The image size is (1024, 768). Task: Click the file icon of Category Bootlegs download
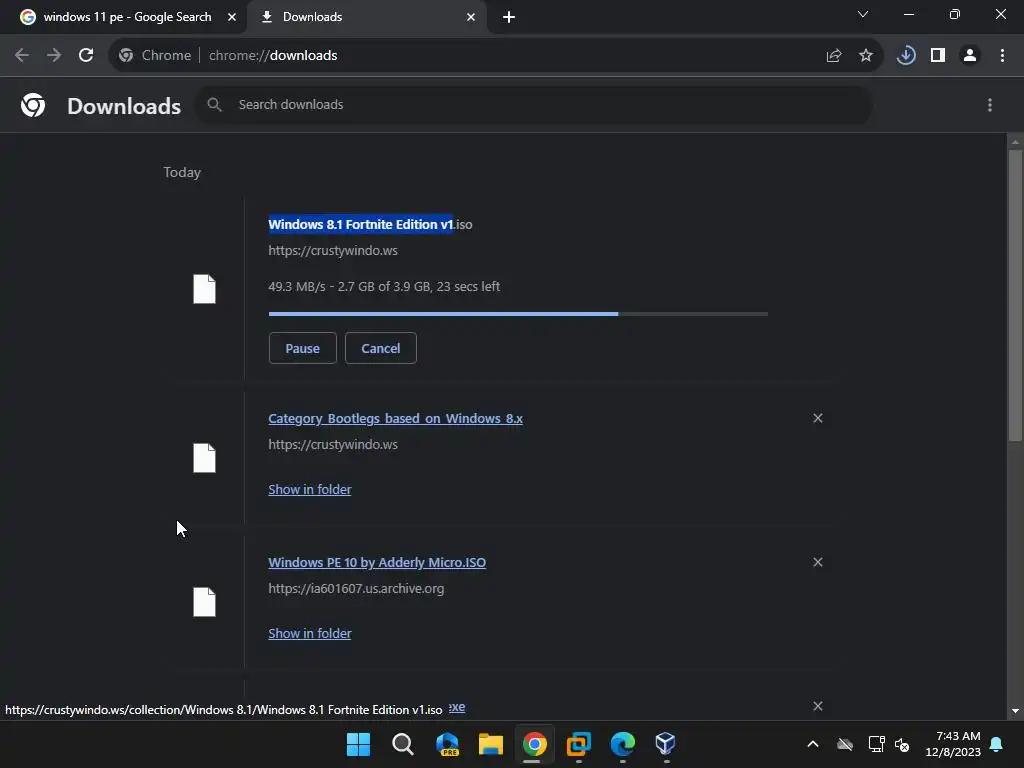click(x=204, y=458)
